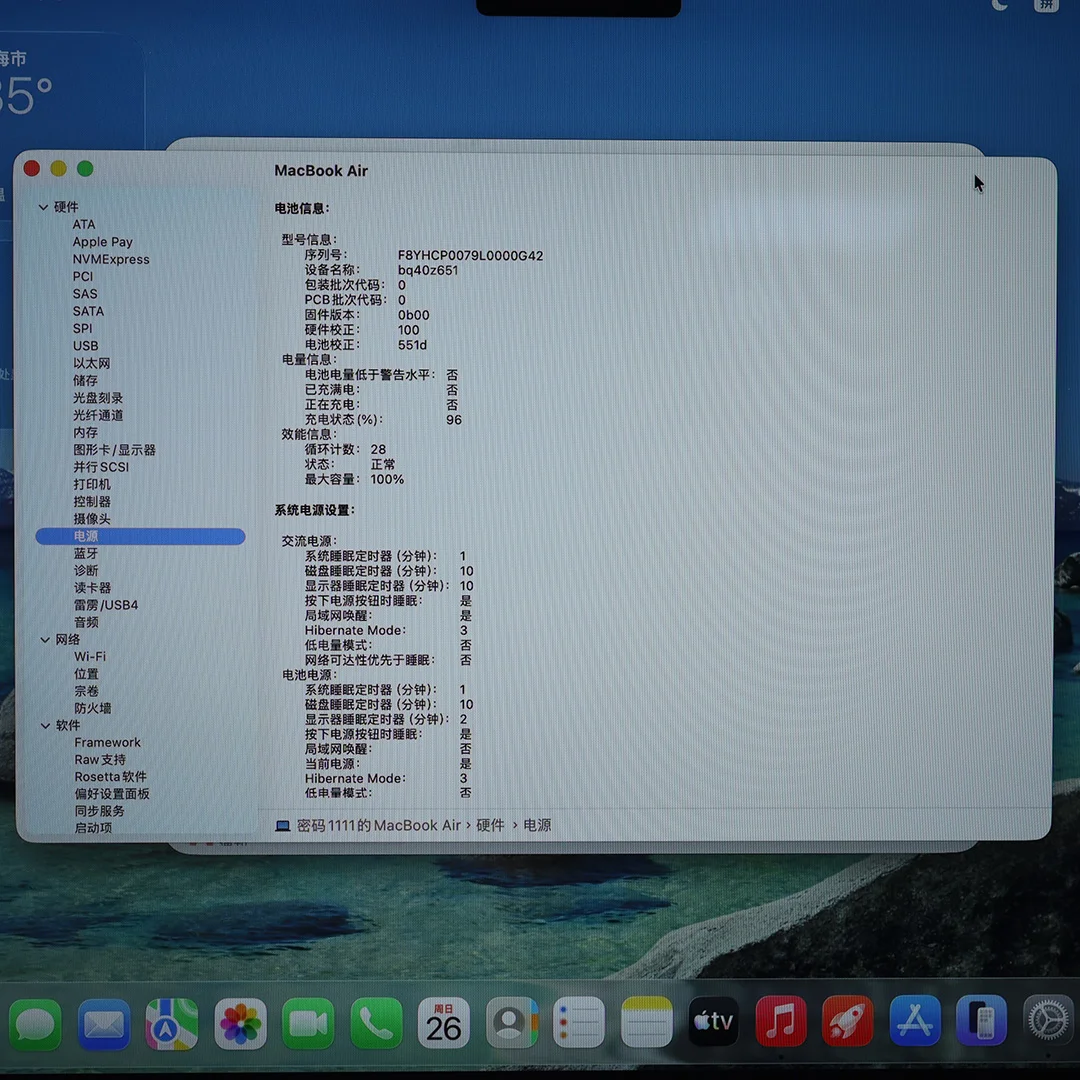1080x1080 pixels.
Task: Click the 循环计数 value 28
Action: pyautogui.click(x=378, y=450)
